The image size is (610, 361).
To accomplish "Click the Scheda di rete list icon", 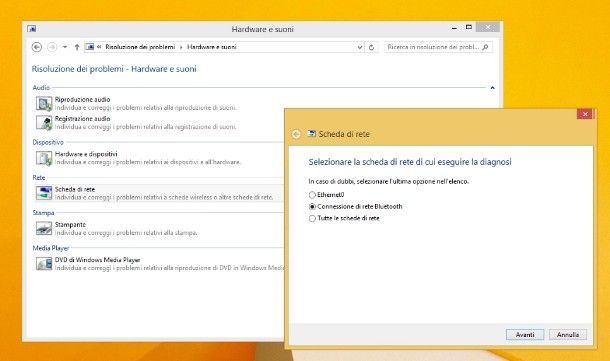I will (44, 193).
